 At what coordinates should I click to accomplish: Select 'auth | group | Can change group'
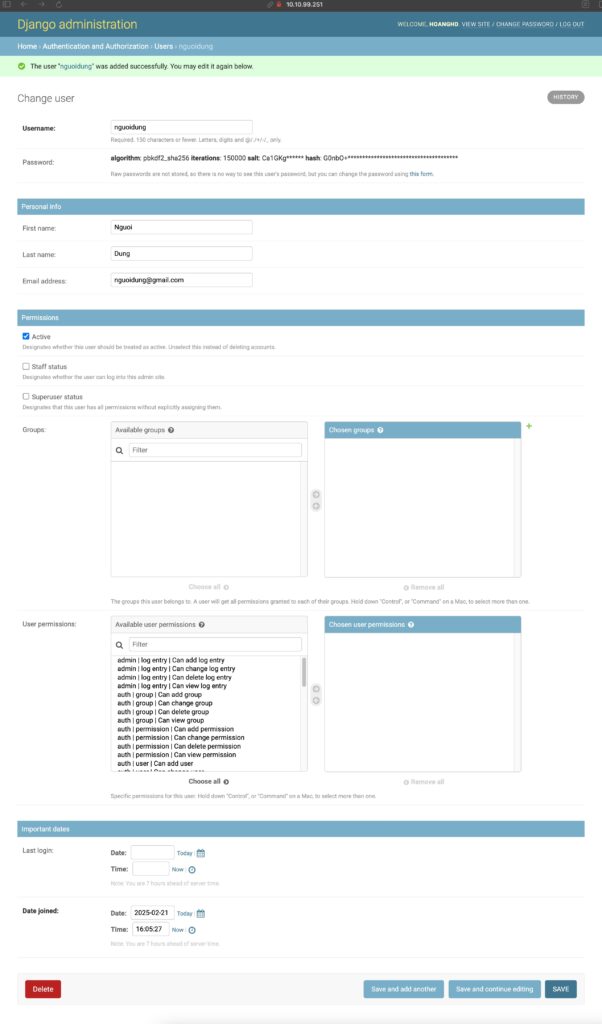click(x=165, y=703)
